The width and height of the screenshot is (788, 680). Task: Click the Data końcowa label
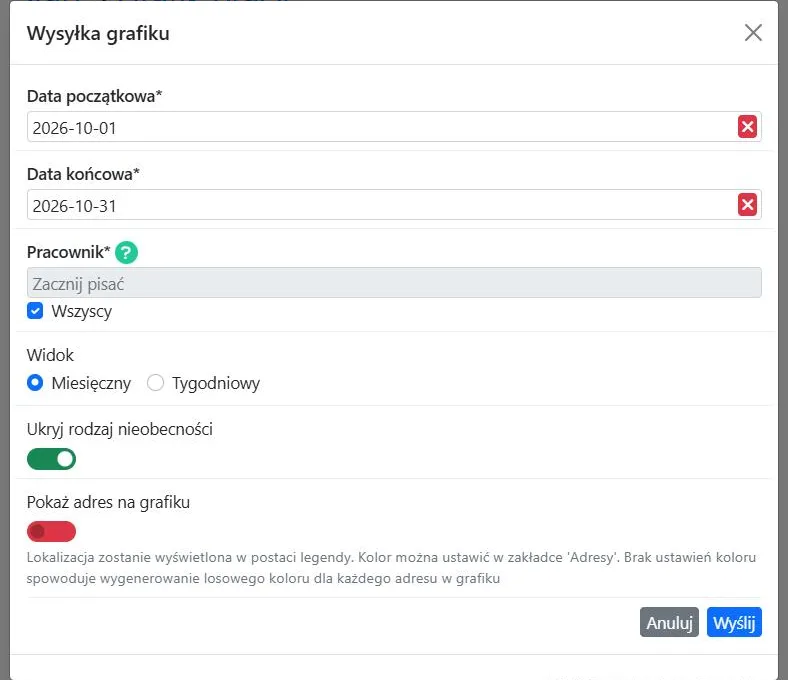click(83, 174)
